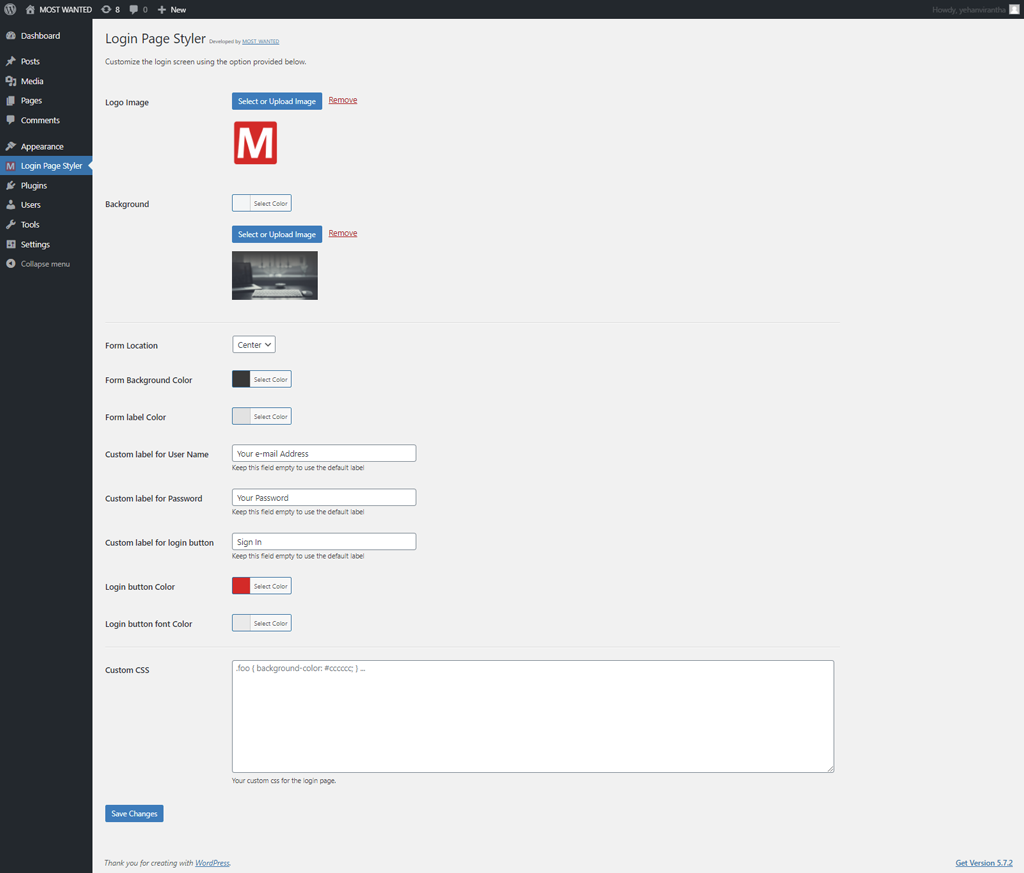Remove the uploaded logo image
Image resolution: width=1024 pixels, height=873 pixels.
(343, 100)
